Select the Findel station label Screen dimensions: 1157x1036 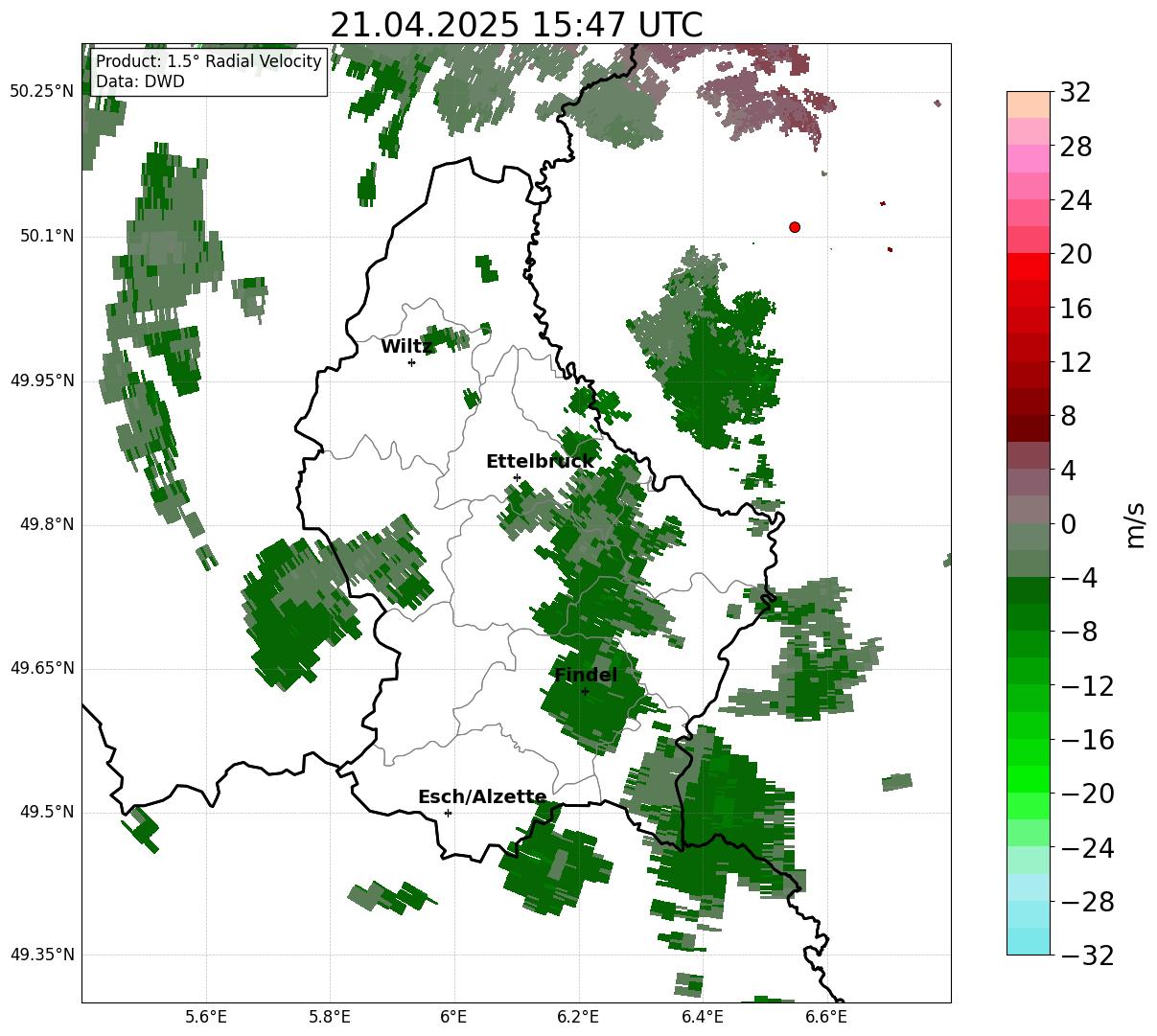[x=586, y=676]
